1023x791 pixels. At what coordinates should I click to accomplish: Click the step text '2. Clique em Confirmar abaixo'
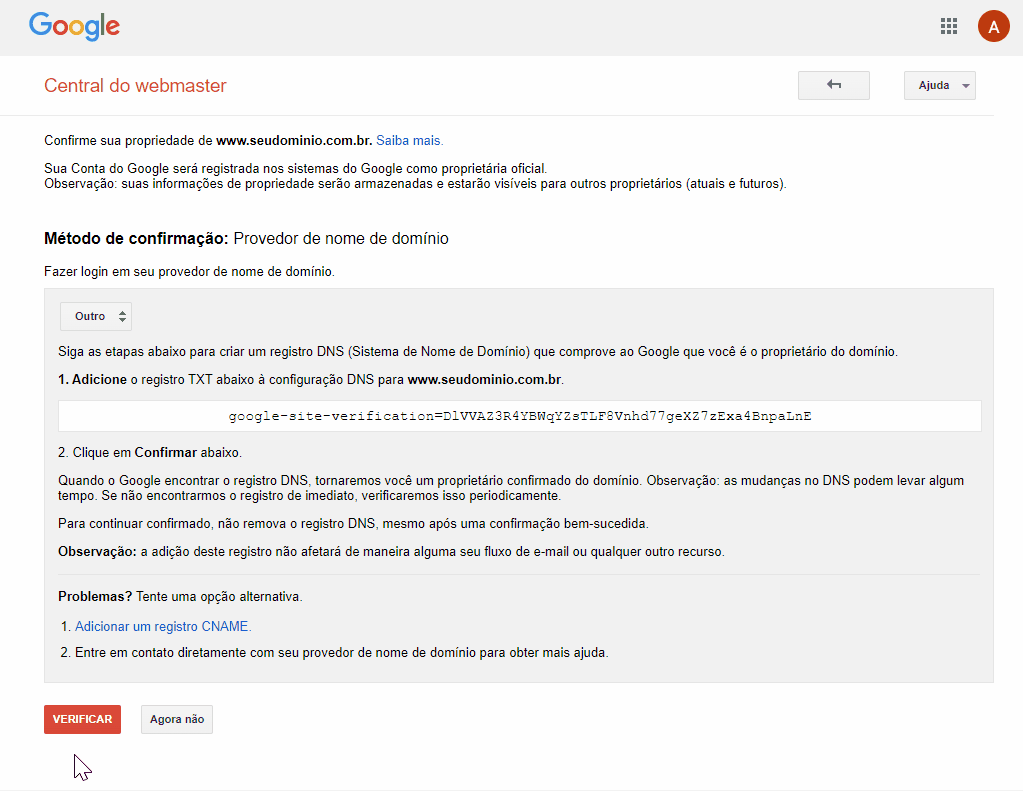(150, 452)
